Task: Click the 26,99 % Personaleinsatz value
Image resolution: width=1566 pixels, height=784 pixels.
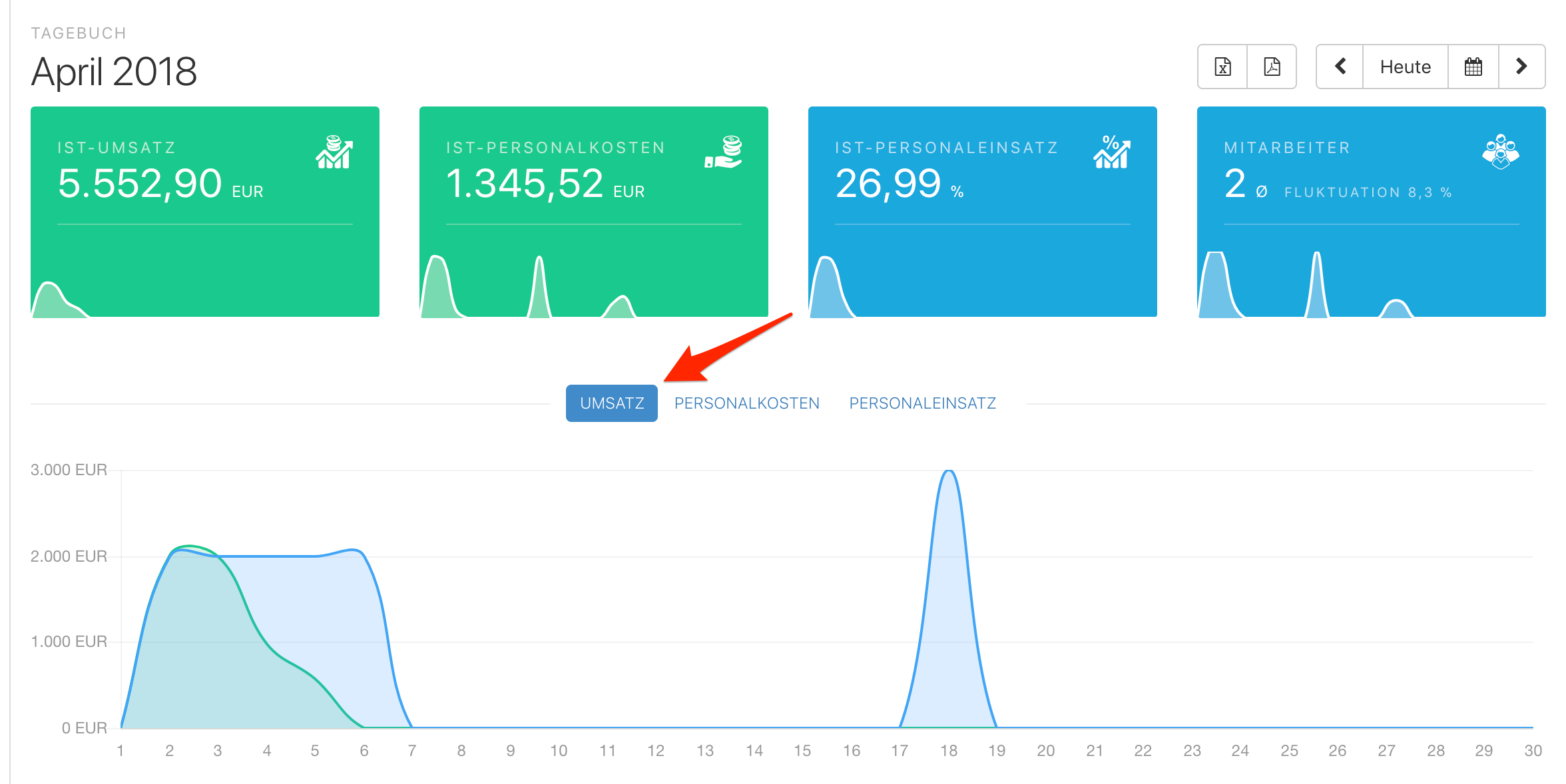Action: 900,184
